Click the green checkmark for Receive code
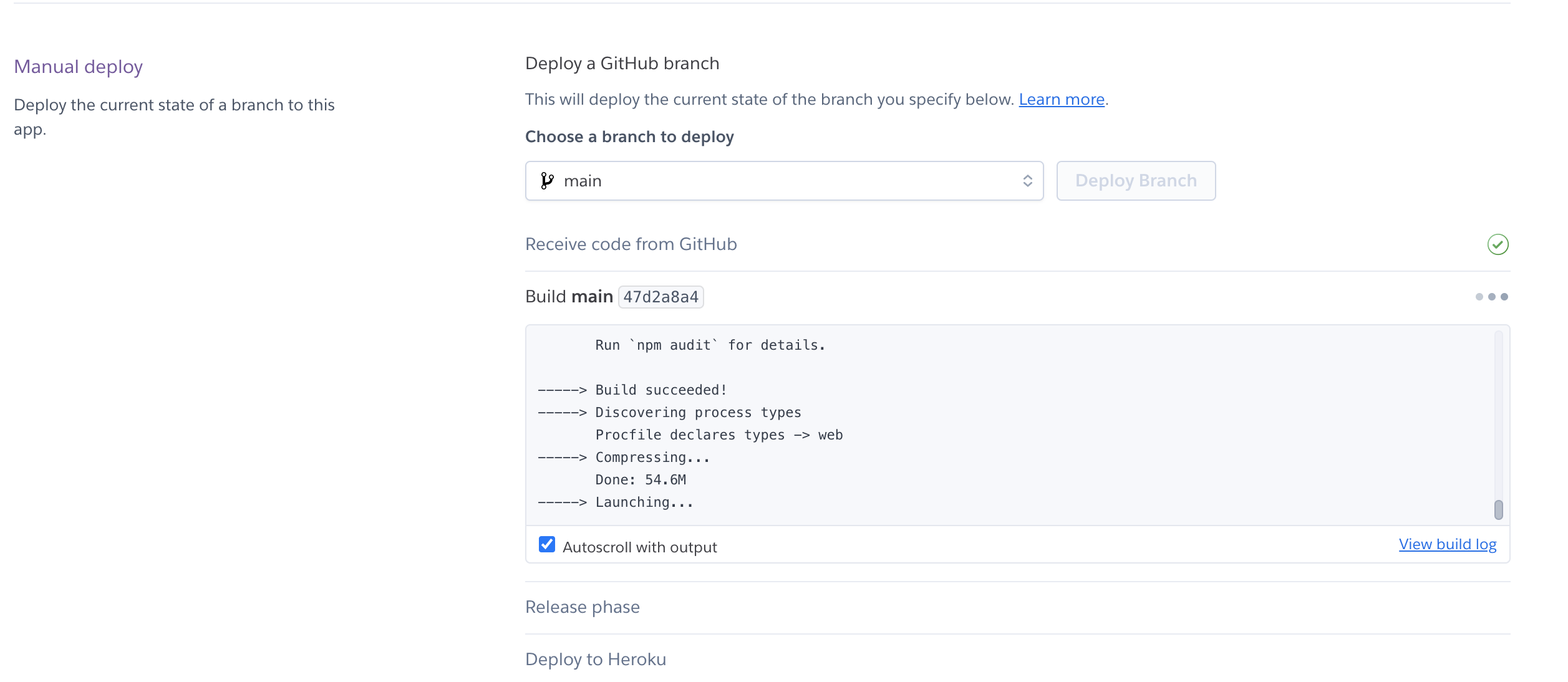The height and width of the screenshot is (682, 1568). [1498, 244]
